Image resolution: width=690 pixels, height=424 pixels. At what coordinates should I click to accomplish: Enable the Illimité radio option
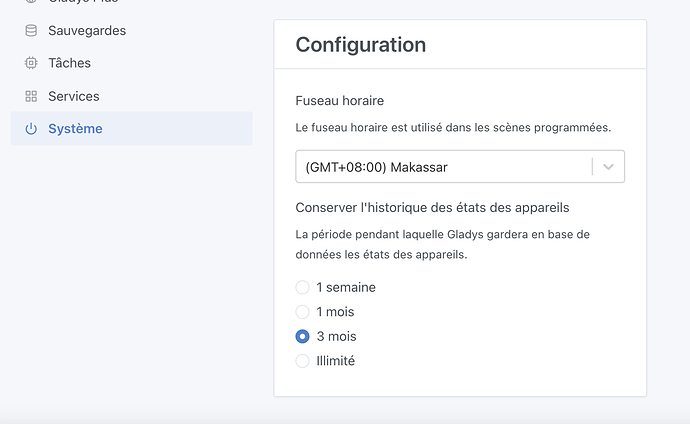pyautogui.click(x=302, y=361)
